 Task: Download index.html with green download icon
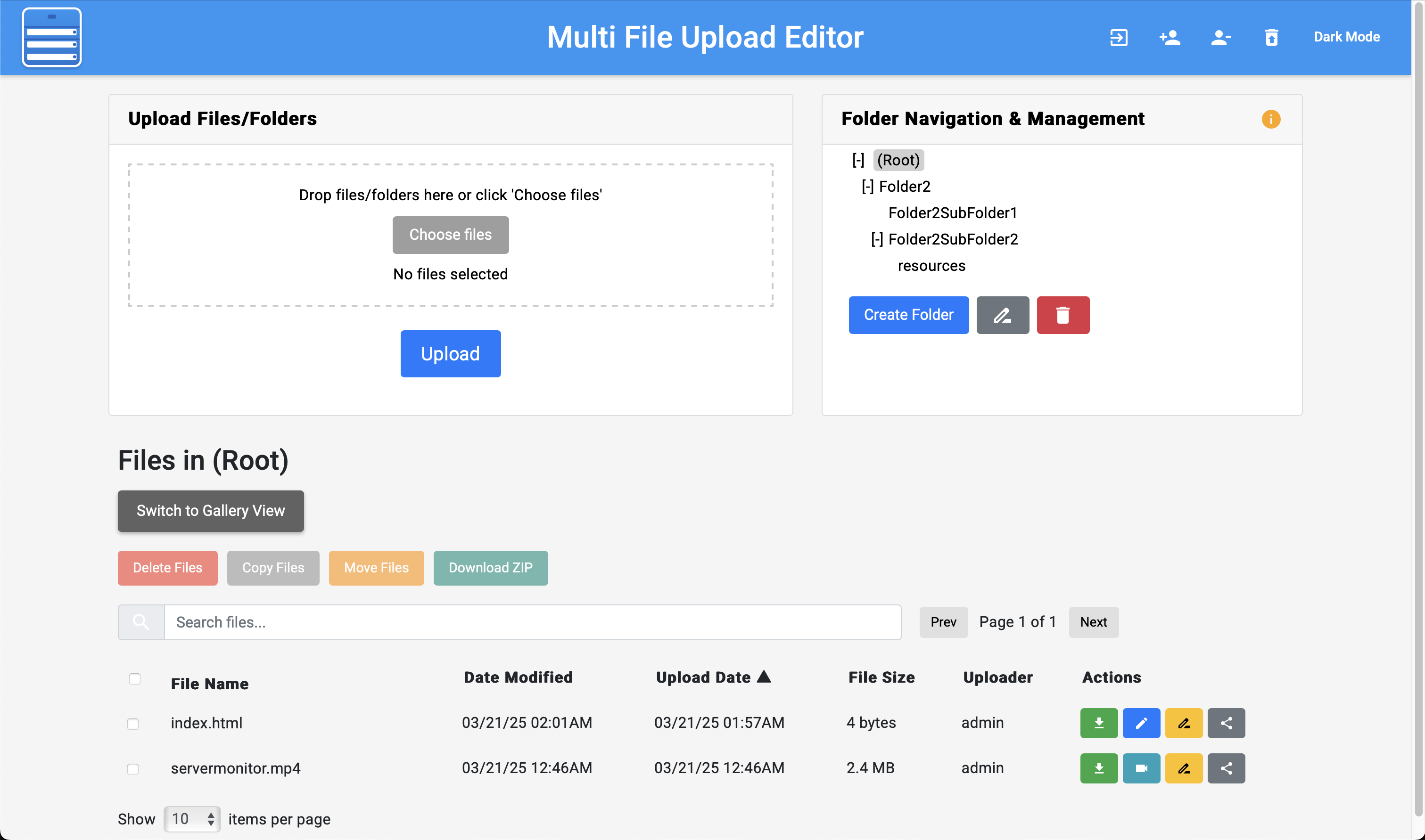1098,723
